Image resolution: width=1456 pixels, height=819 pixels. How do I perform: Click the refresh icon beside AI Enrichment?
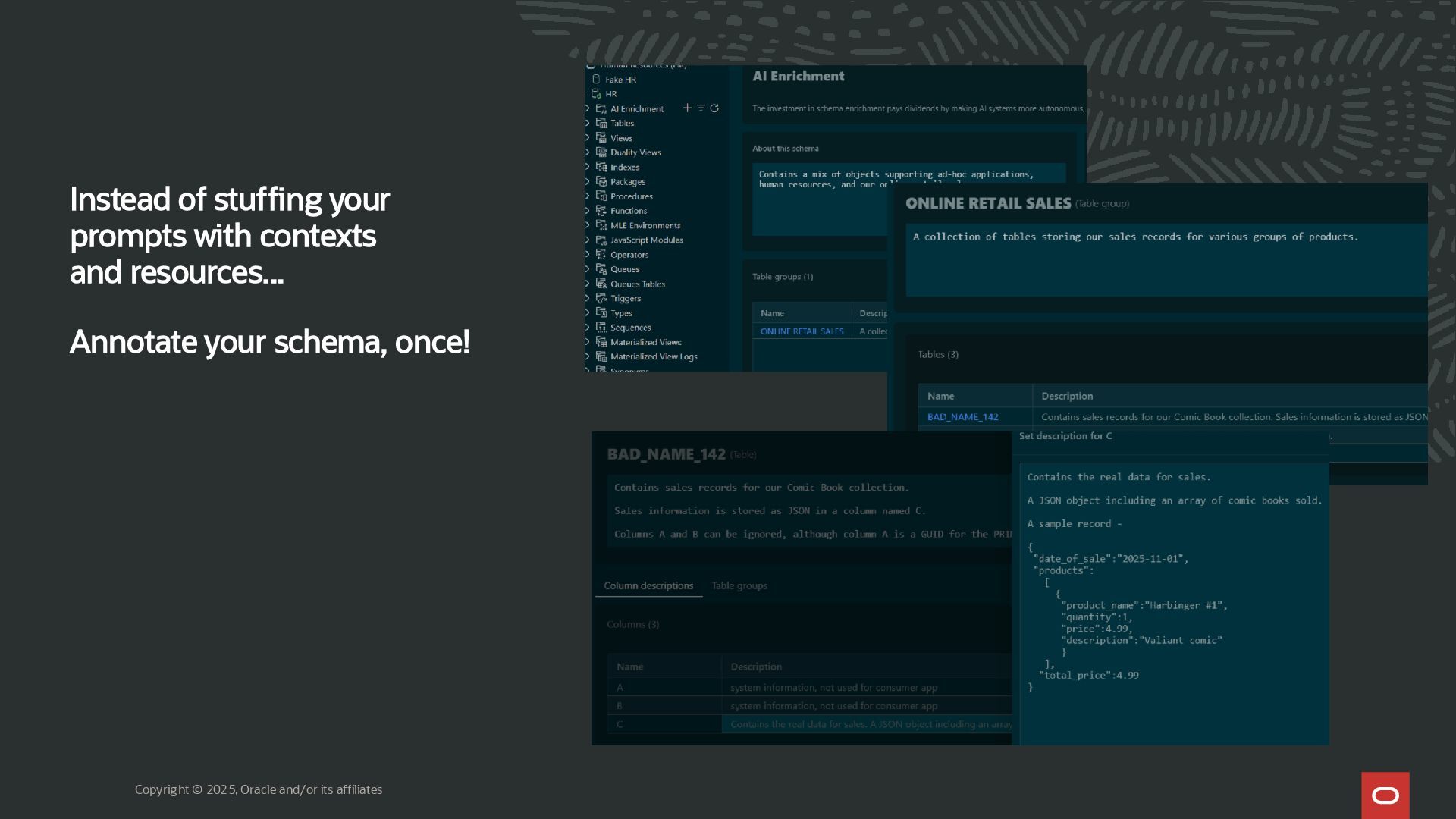714,108
